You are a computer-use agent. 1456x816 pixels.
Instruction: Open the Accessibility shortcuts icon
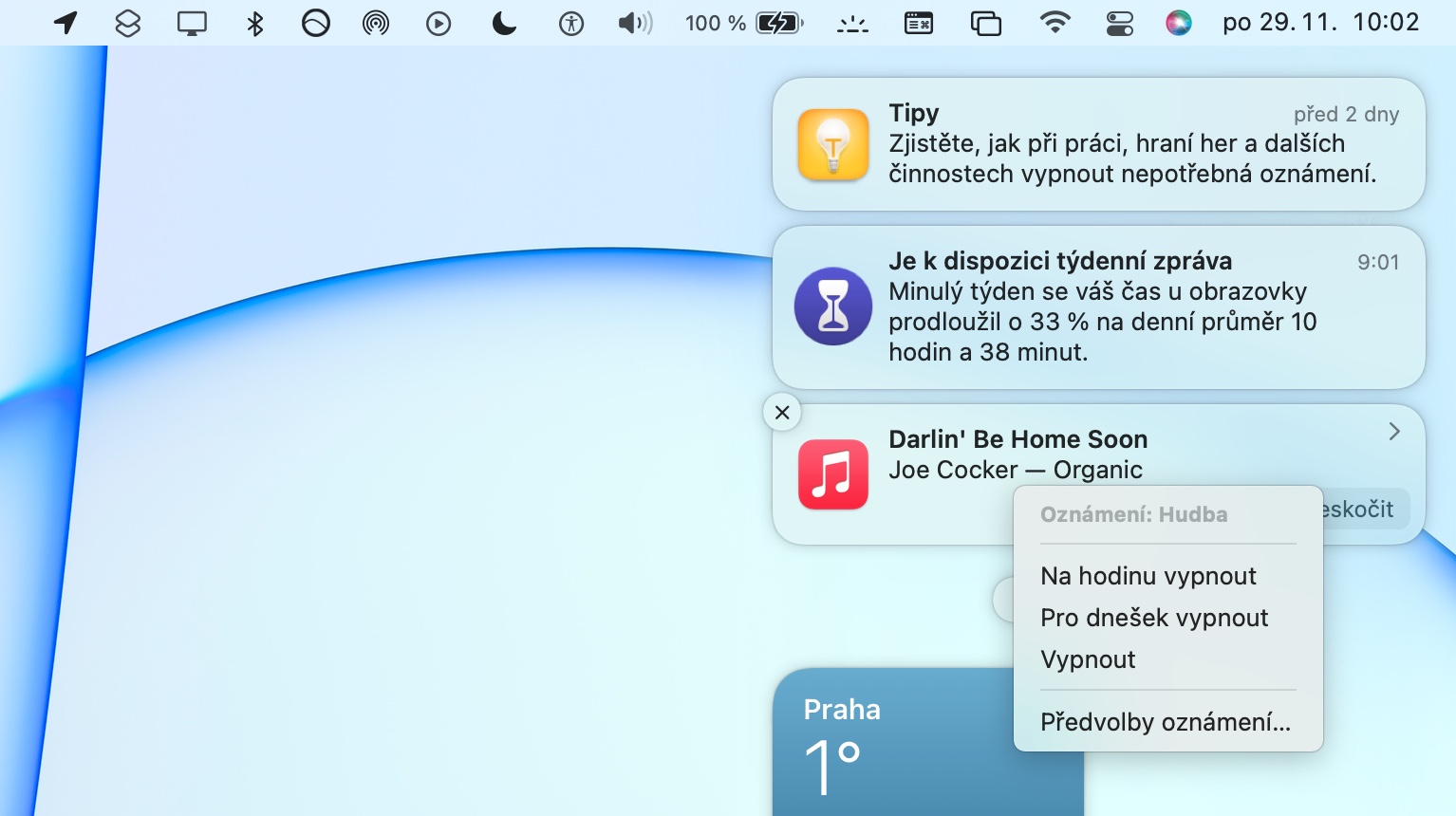571,23
